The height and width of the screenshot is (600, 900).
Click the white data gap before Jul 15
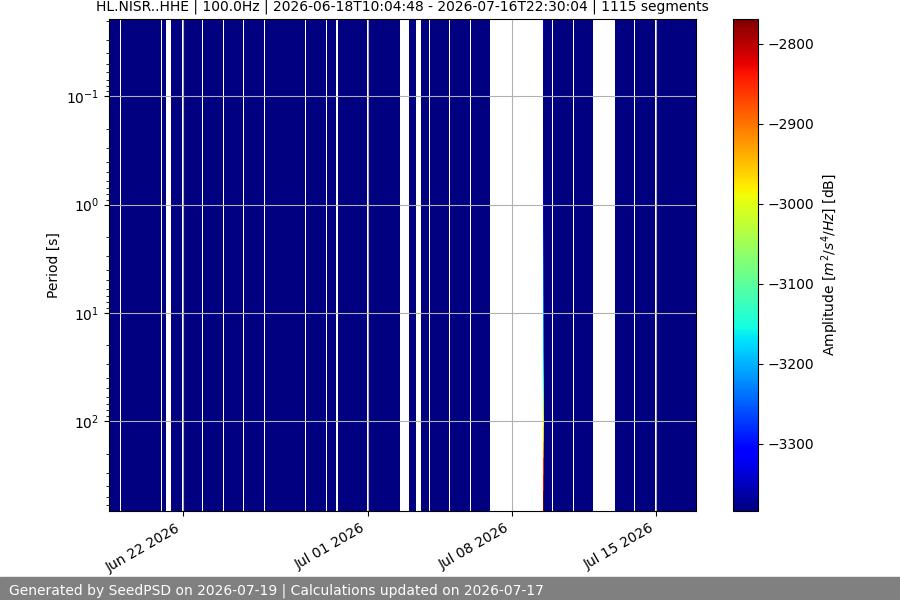pyautogui.click(x=604, y=265)
